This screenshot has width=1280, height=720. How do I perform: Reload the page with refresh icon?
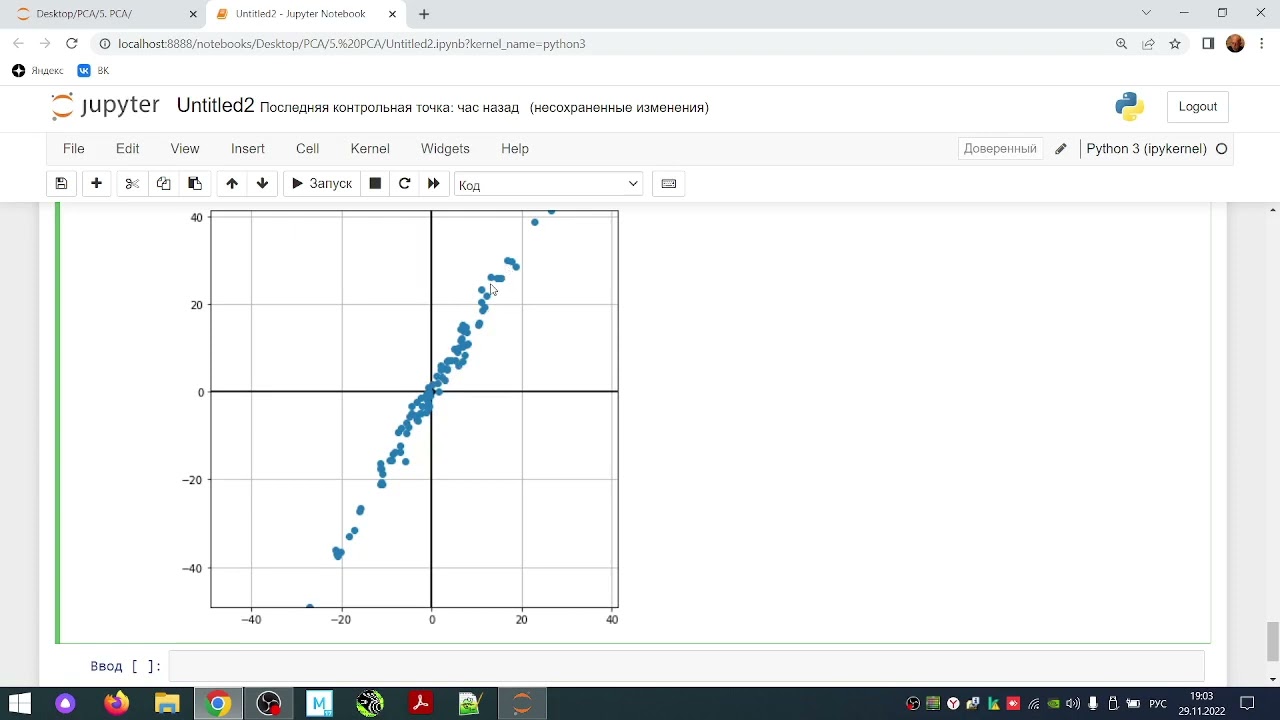(x=72, y=44)
